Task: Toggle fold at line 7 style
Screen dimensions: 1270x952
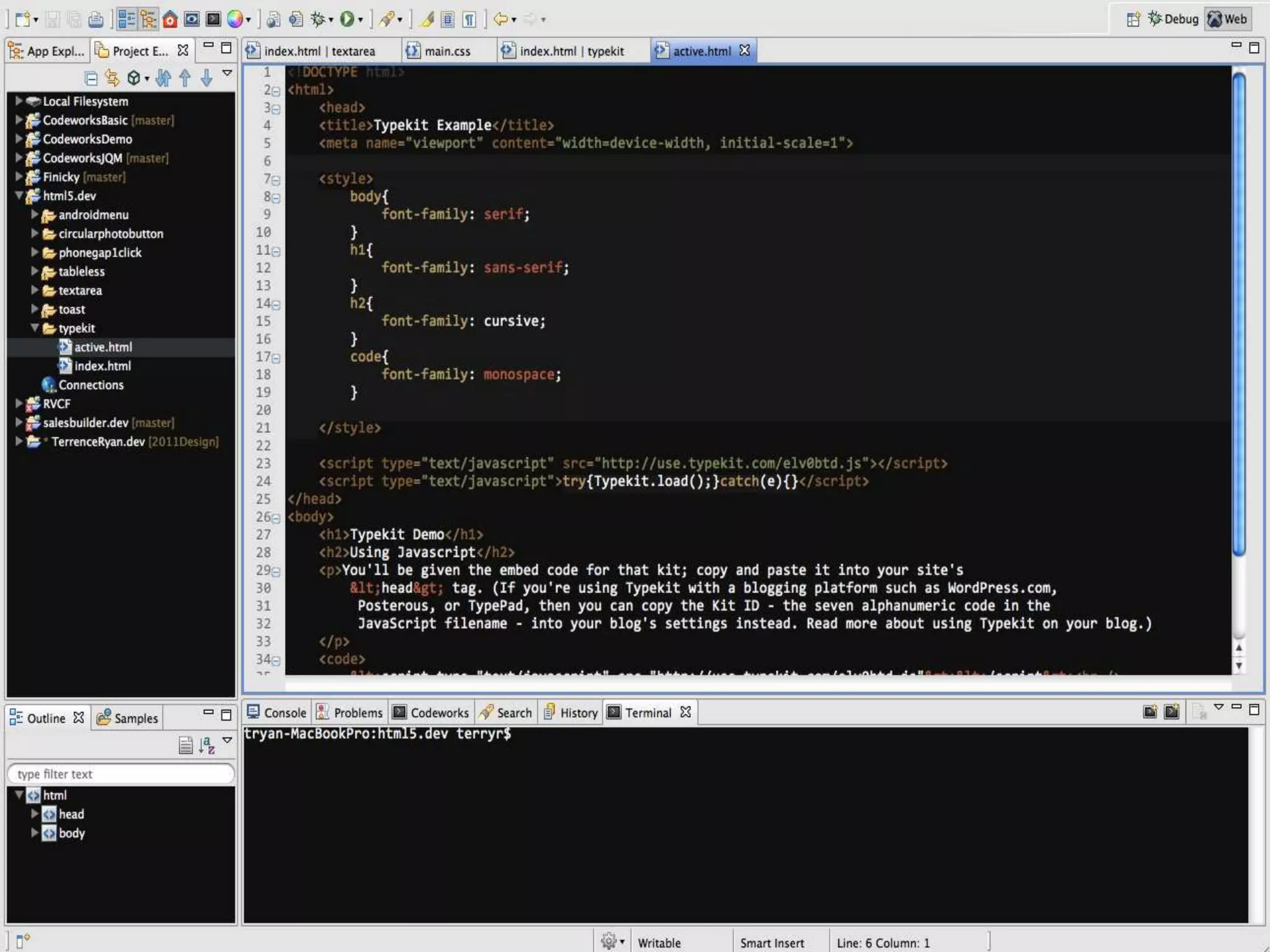Action: click(x=276, y=180)
